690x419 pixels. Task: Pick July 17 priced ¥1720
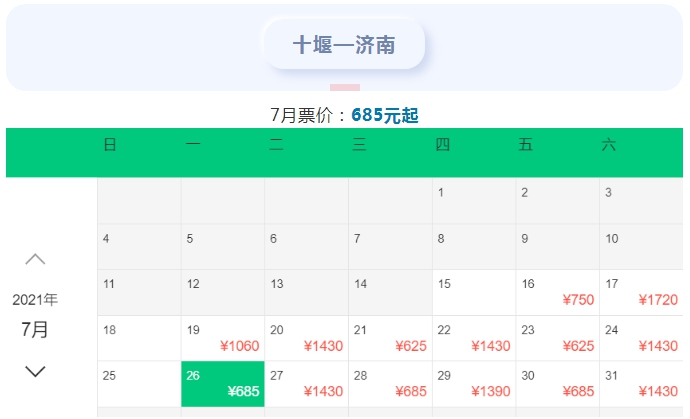tap(642, 293)
